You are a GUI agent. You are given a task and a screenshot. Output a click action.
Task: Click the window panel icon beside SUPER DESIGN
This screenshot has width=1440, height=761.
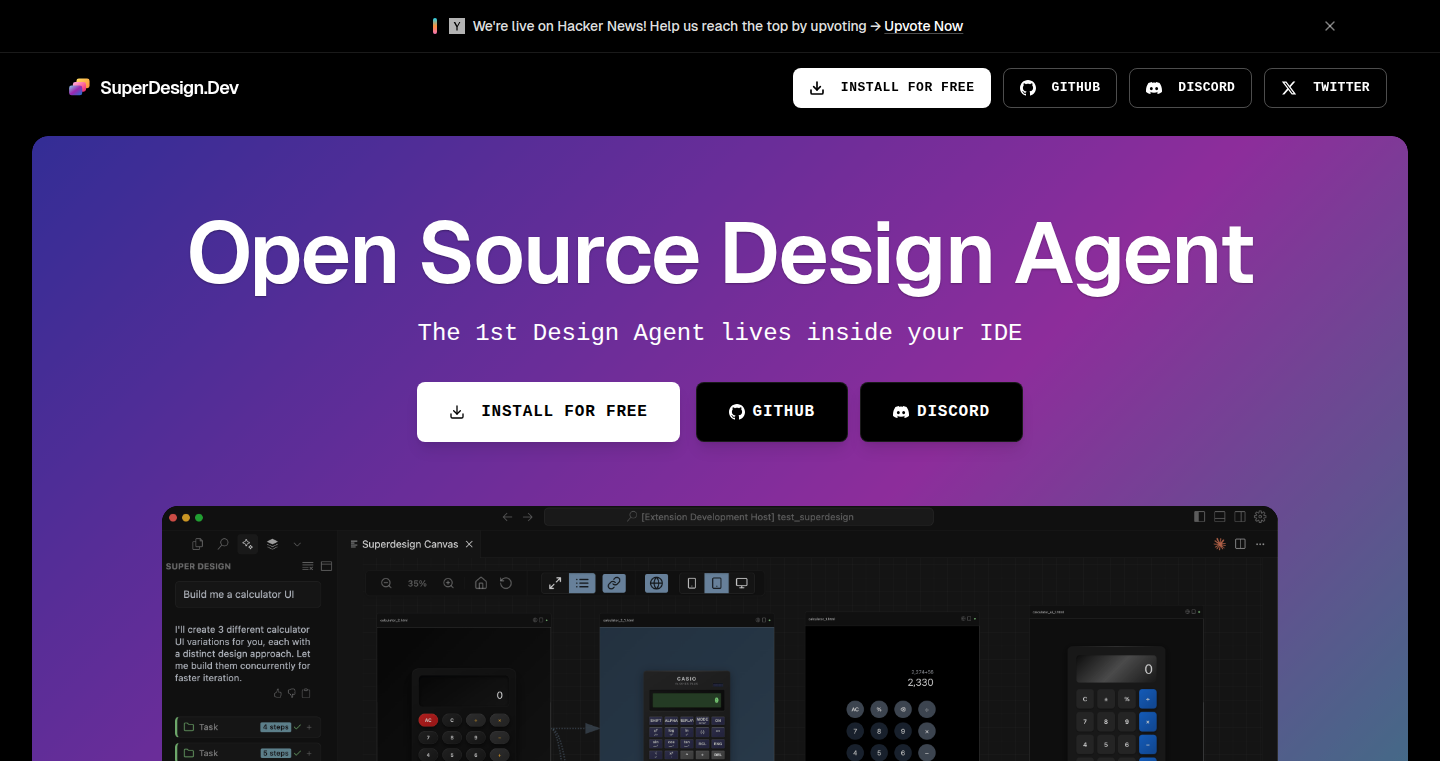point(326,566)
